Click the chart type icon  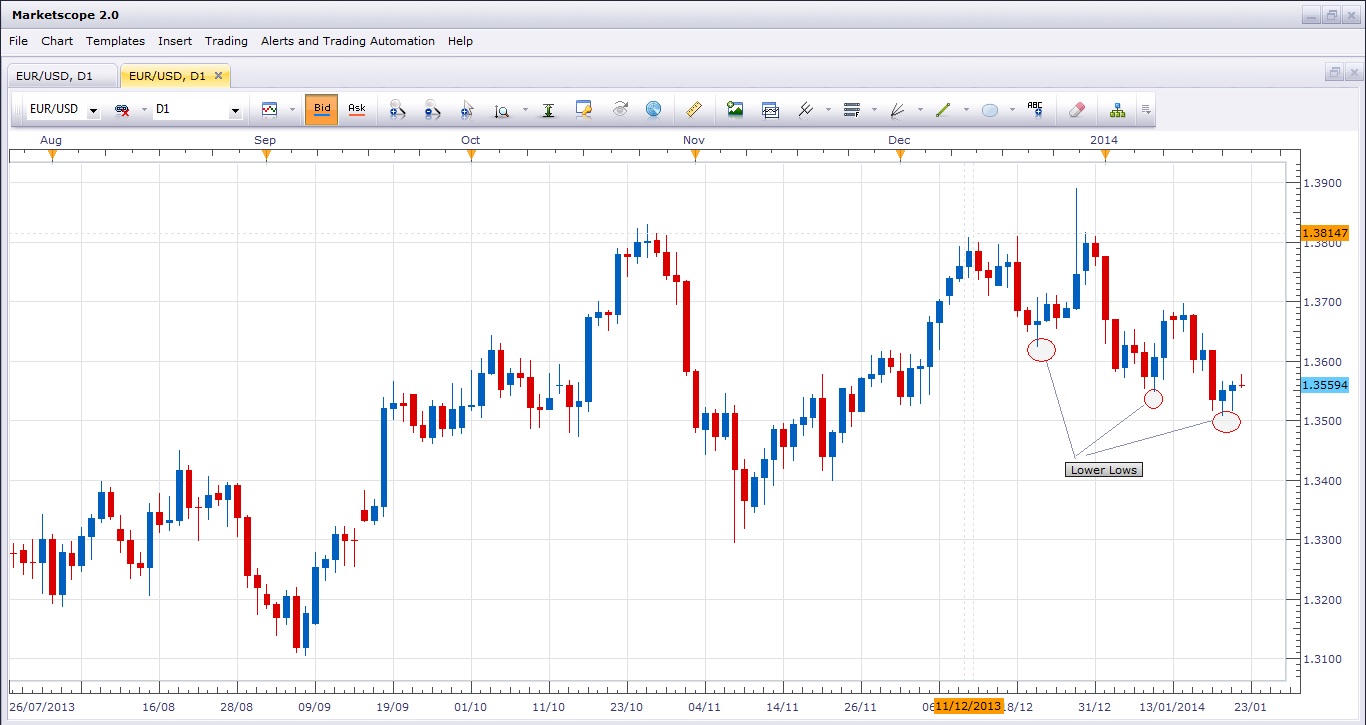click(x=269, y=109)
